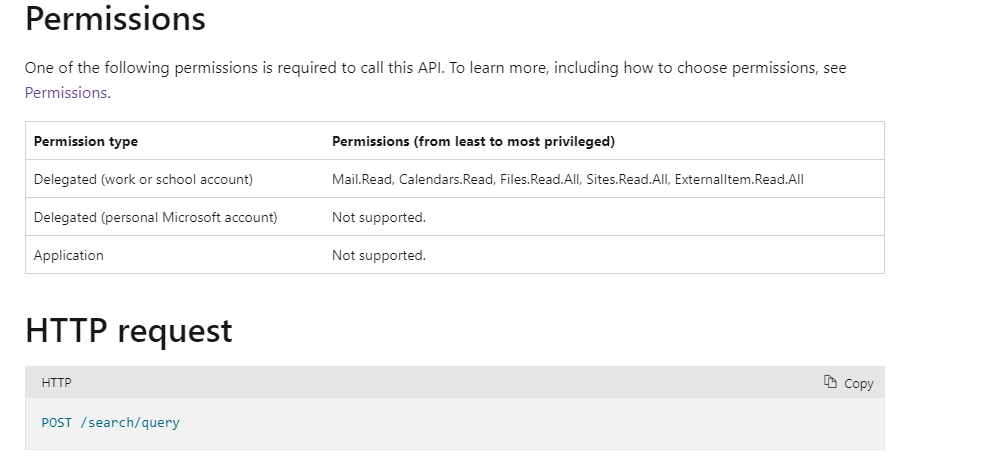
Task: Click Calendars.Read permission text
Action: [x=446, y=180]
